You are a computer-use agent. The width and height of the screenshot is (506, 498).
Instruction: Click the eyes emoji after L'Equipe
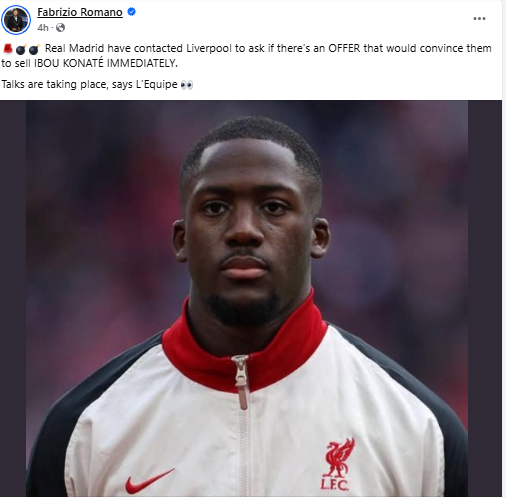coord(187,85)
